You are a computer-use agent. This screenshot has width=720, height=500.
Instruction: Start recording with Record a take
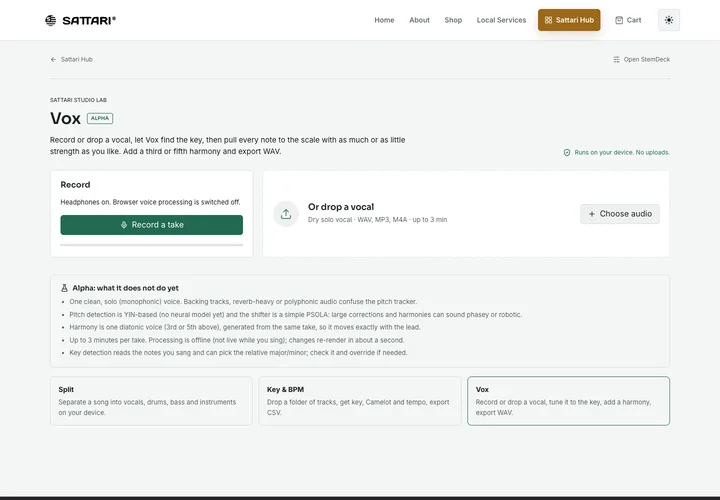tap(152, 225)
